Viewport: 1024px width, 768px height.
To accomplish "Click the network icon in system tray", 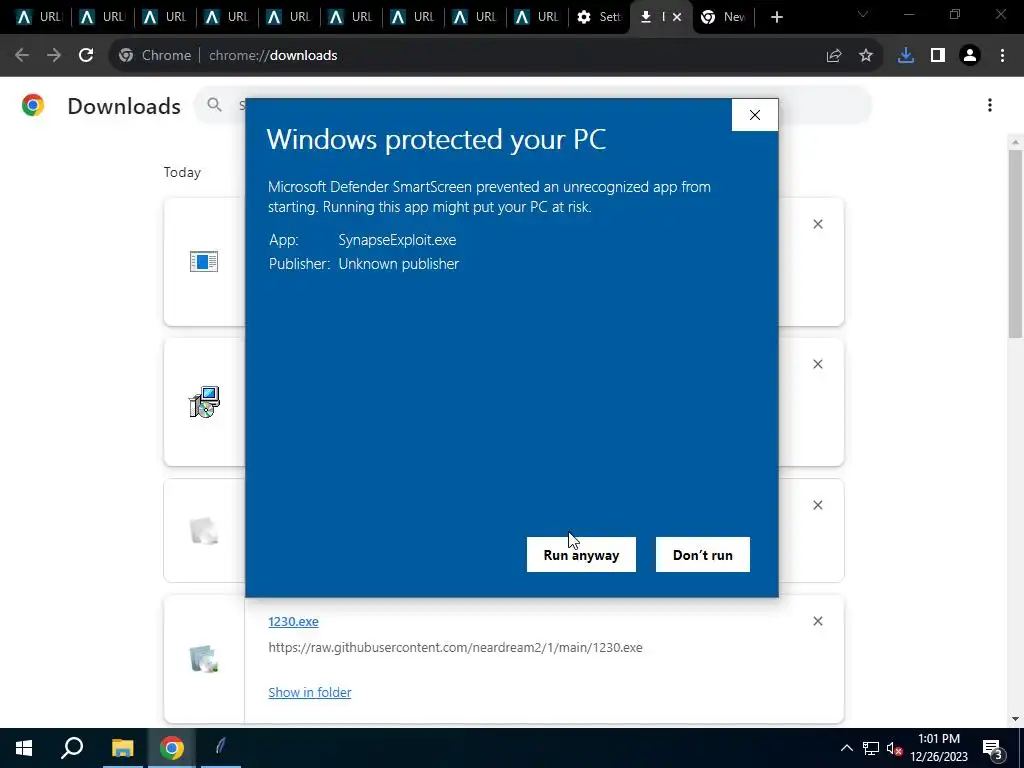I will tap(871, 748).
